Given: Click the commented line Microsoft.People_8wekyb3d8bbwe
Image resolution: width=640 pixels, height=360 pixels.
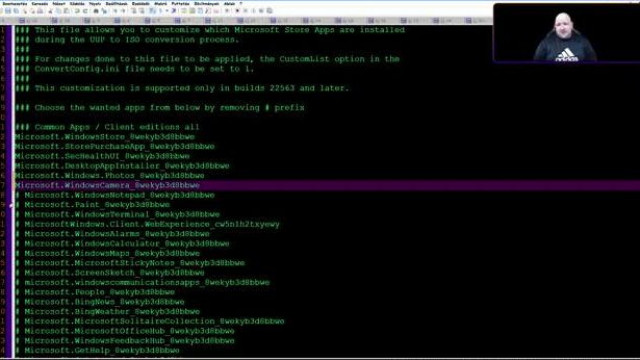Looking at the screenshot, I should [95, 292].
